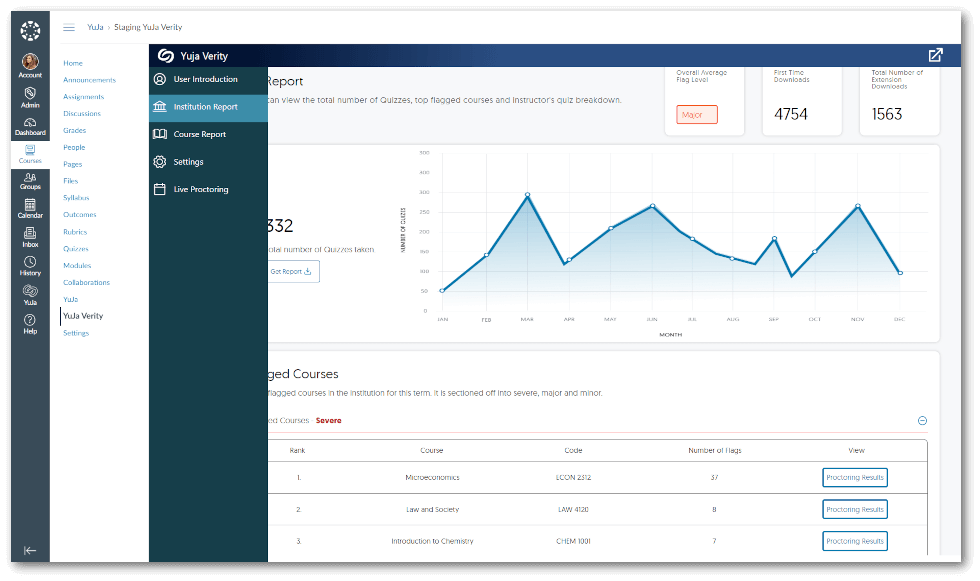Toggle the course navigation hamburger menu
This screenshot has height=581, width=980.
69,27
